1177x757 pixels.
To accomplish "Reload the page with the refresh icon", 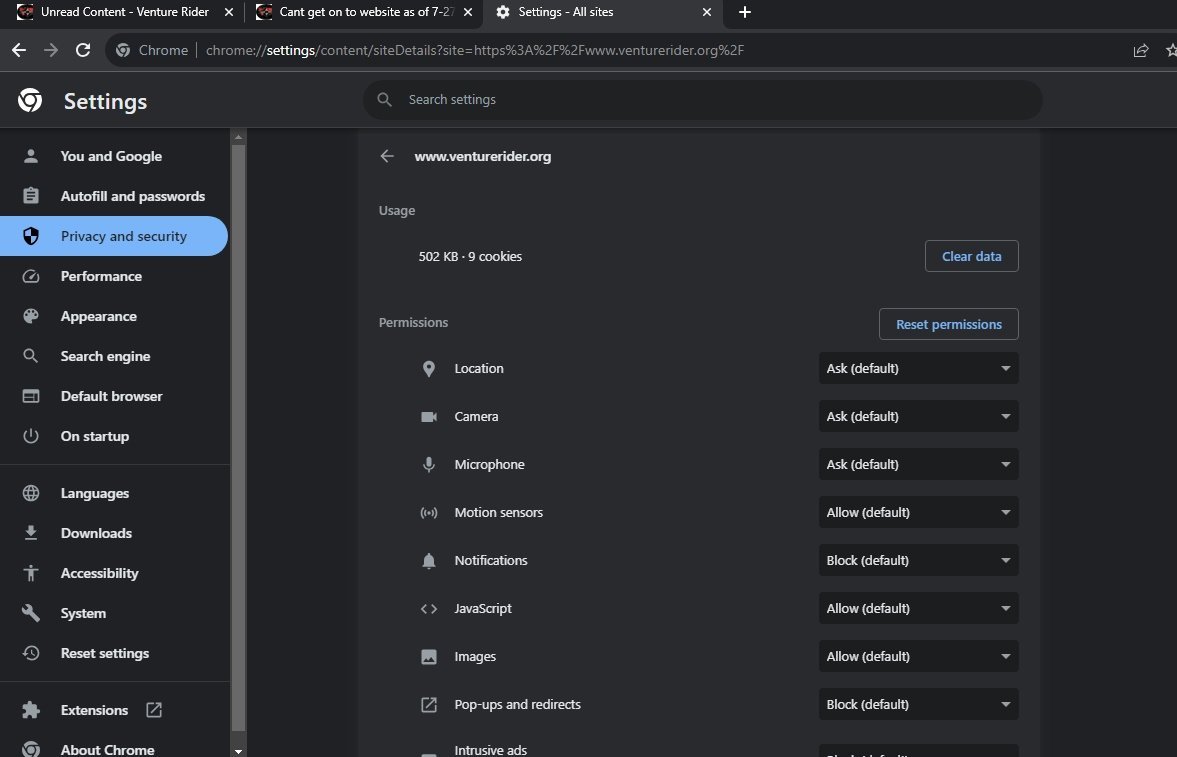I will (83, 50).
